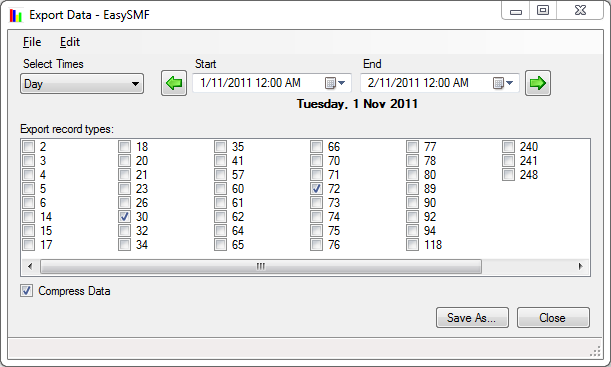Click the record list scroll left arrow
This screenshot has width=611, height=367.
point(30,266)
